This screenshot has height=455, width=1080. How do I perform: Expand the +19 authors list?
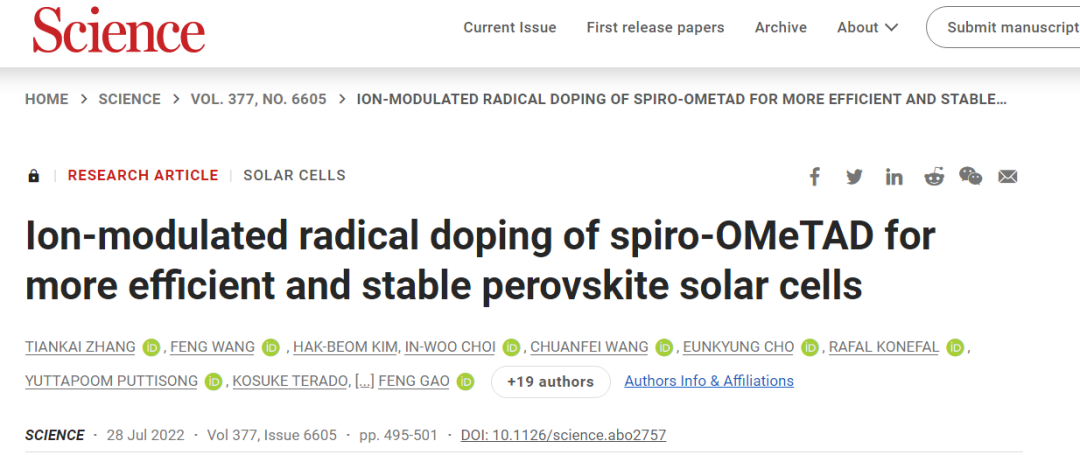click(550, 381)
